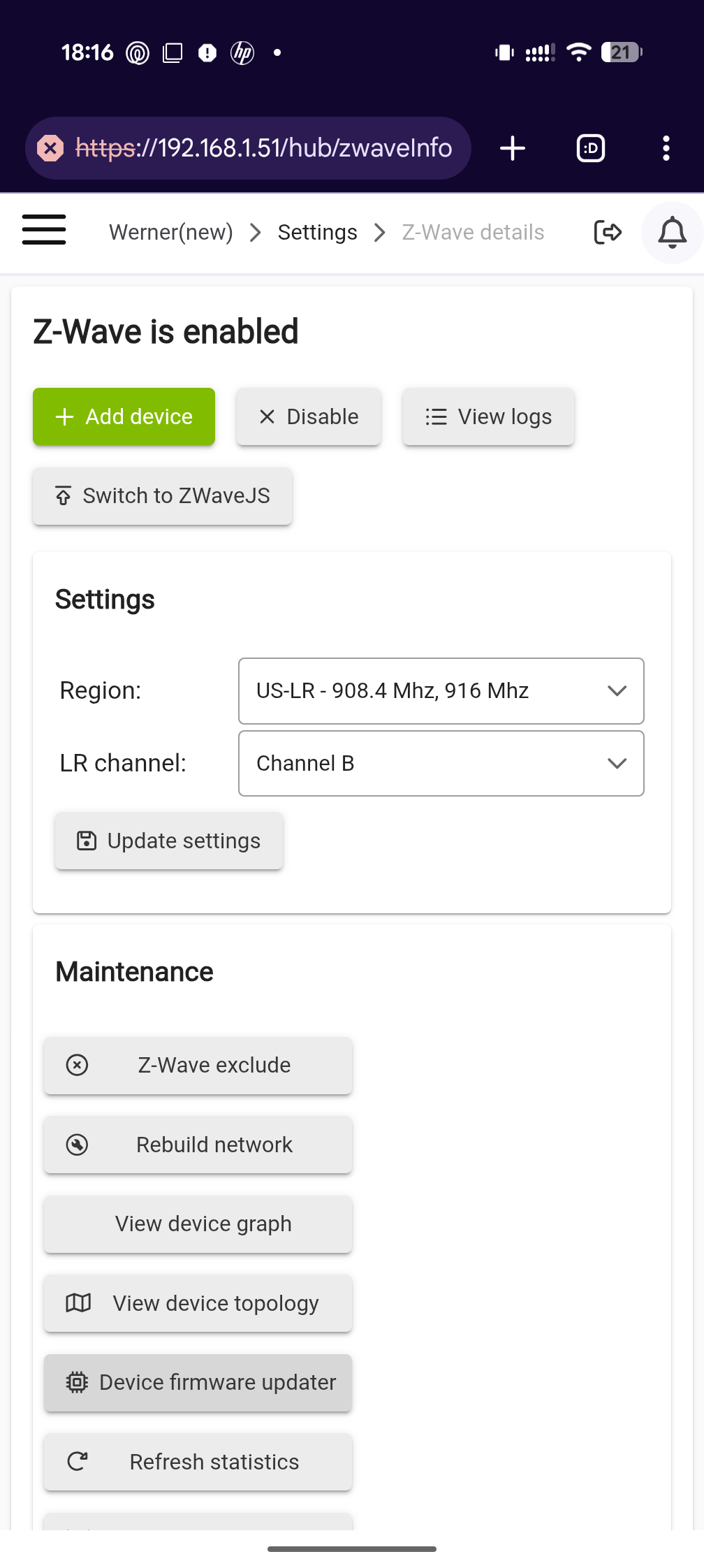Open the hamburger navigation menu
Viewport: 704px width, 1568px height.
click(x=44, y=230)
